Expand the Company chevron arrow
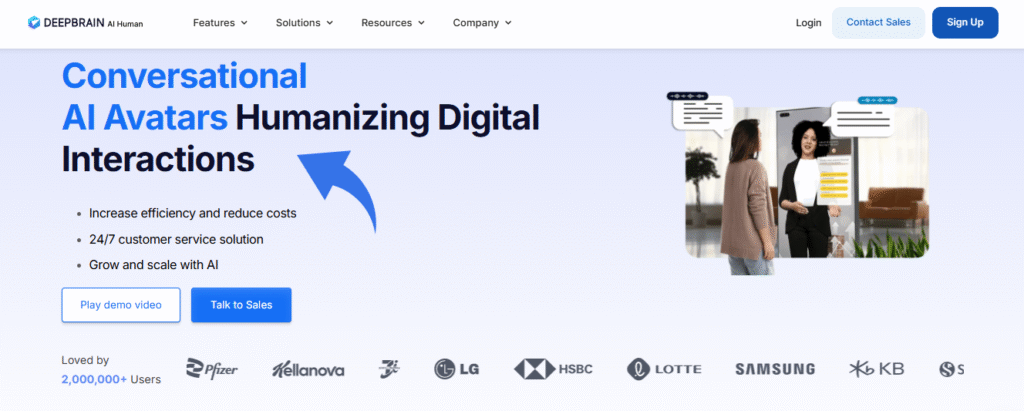The height and width of the screenshot is (411, 1024). tap(508, 23)
